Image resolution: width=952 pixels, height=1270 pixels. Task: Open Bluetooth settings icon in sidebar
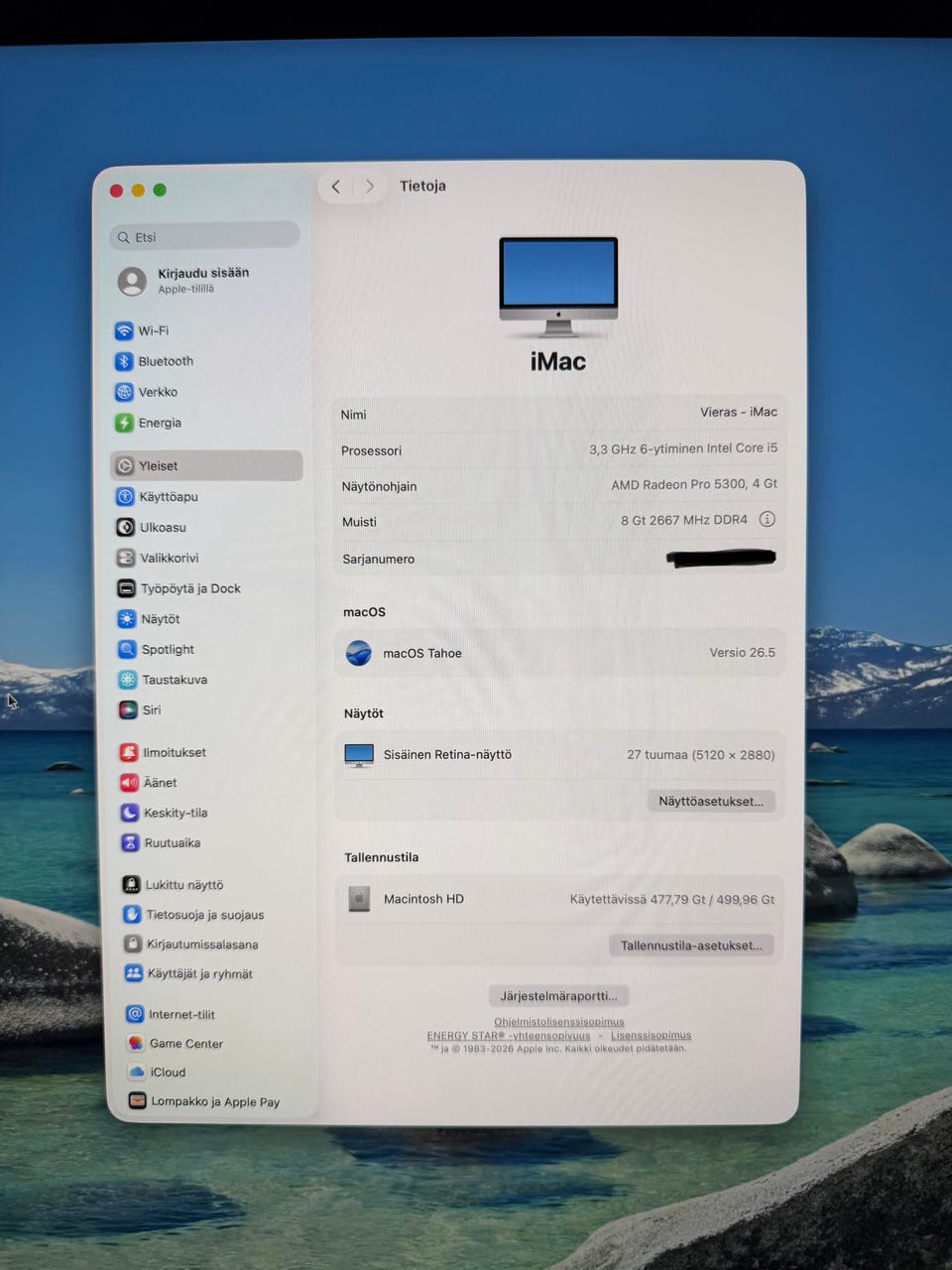click(124, 361)
